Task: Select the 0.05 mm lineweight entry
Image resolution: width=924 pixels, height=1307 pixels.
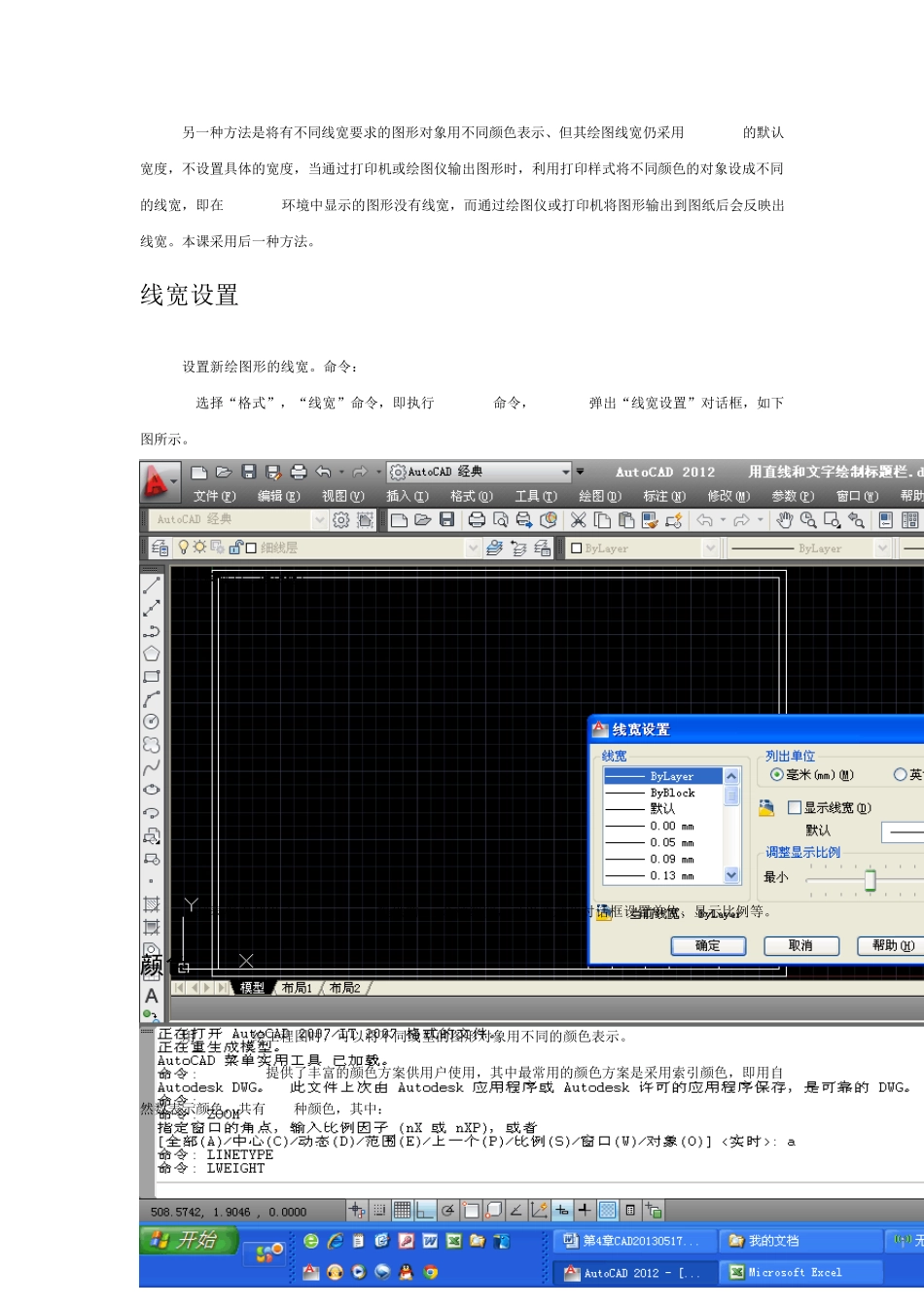Action: 662,842
